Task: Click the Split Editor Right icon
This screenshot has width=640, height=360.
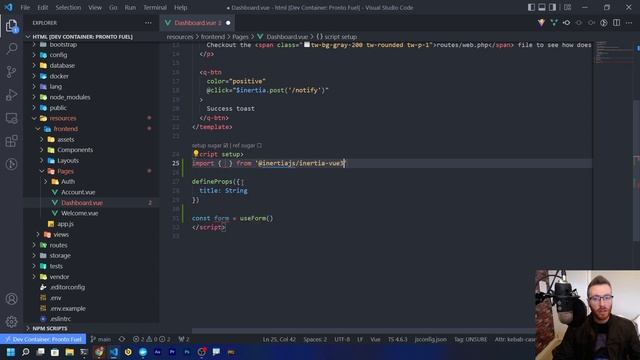Action: point(616,23)
